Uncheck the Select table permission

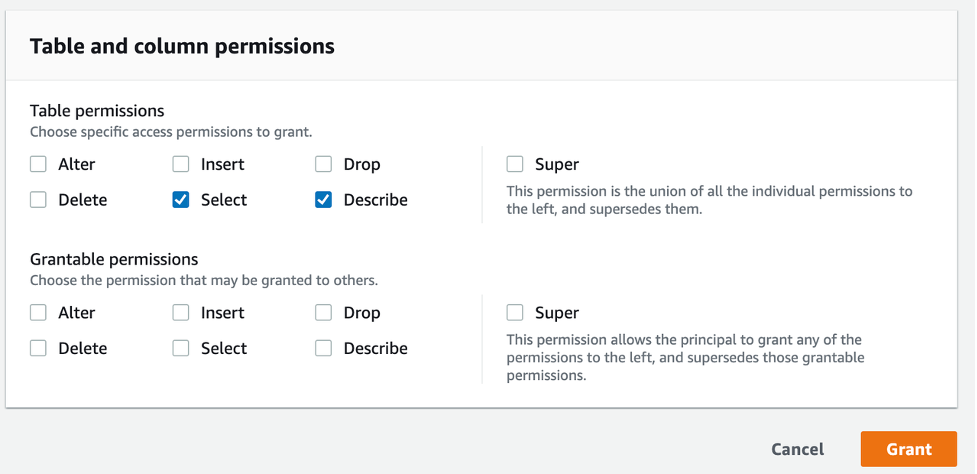[181, 200]
